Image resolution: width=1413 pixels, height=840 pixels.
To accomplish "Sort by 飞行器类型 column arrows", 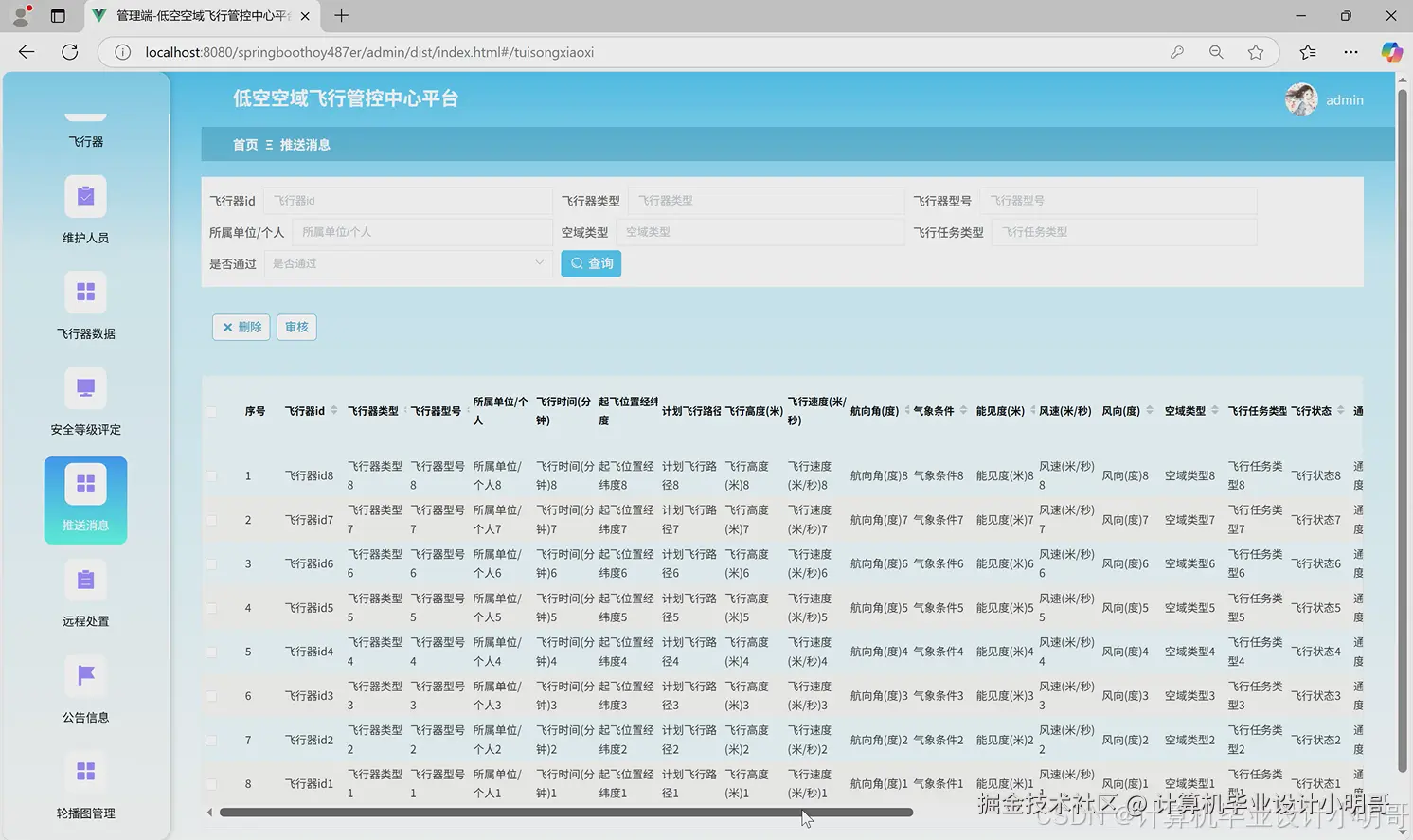I will (x=404, y=410).
